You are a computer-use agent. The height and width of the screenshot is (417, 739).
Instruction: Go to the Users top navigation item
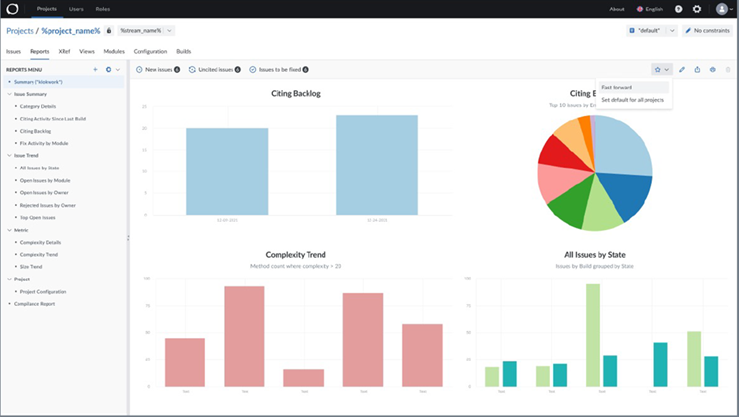point(76,9)
